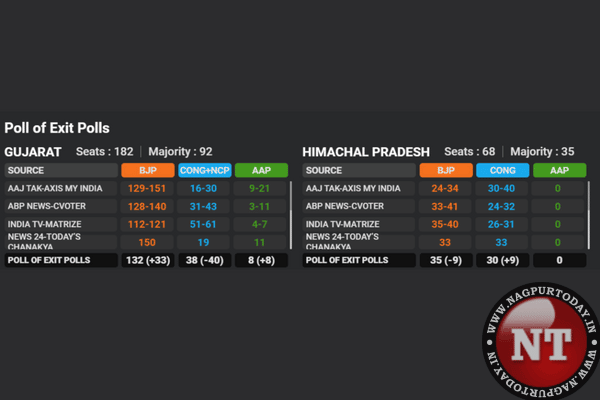Select Gujarat INDIA TV-MATRIZE row label
Viewport: 600px width, 400px height.
click(x=44, y=224)
